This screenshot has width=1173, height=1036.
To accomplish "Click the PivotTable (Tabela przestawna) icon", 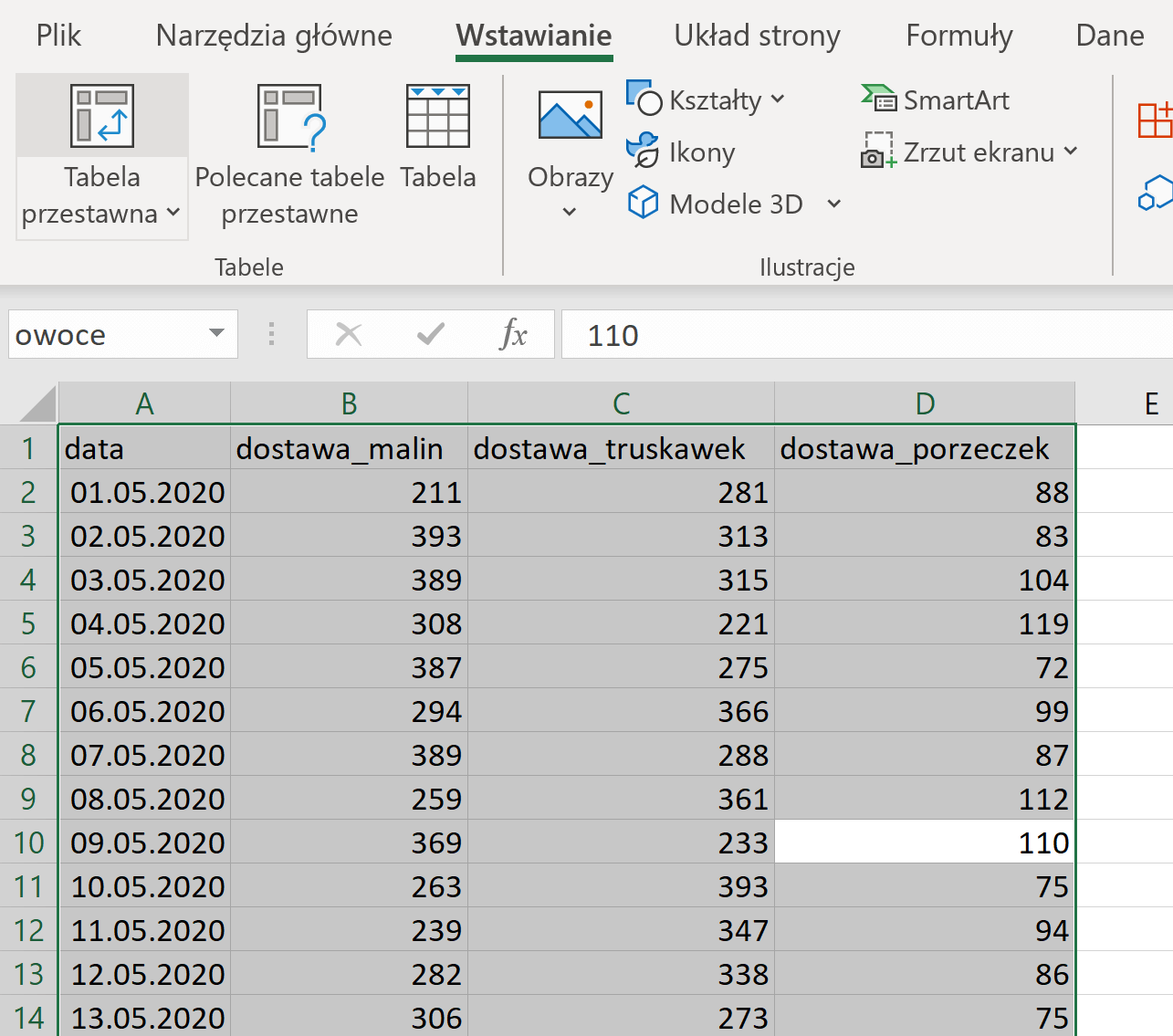I will 102,116.
